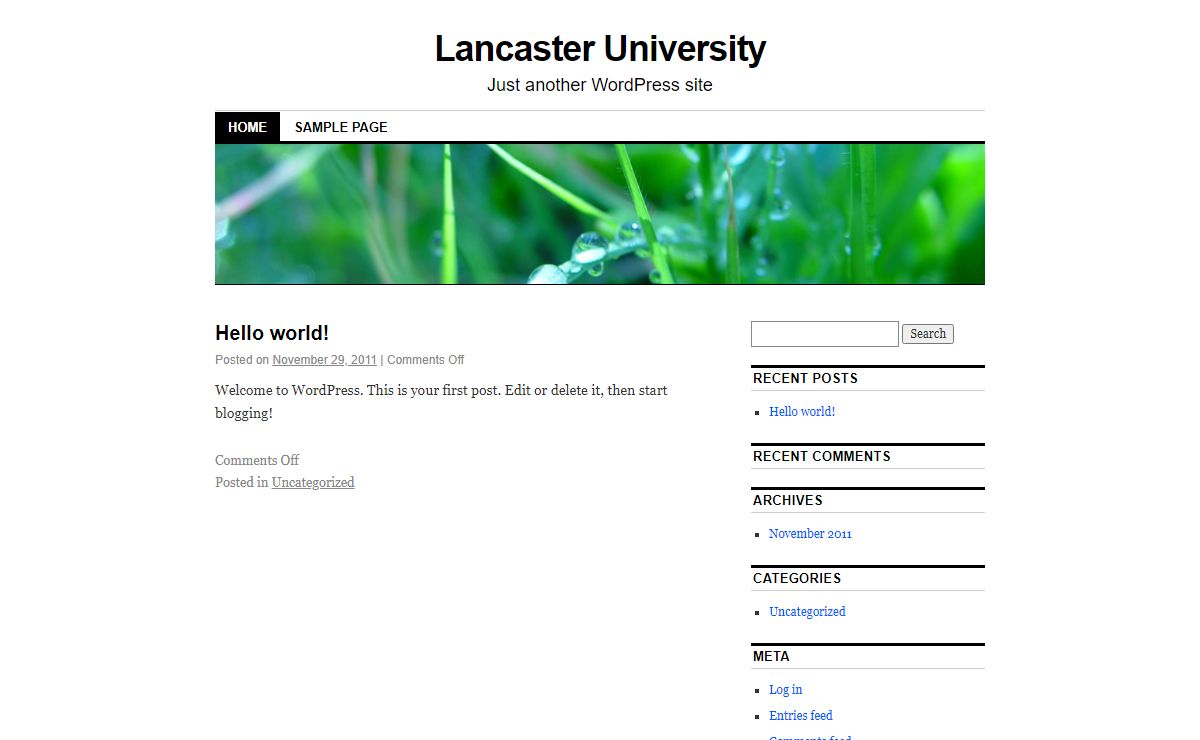
Task: Focus the sidebar search text field
Action: (825, 334)
